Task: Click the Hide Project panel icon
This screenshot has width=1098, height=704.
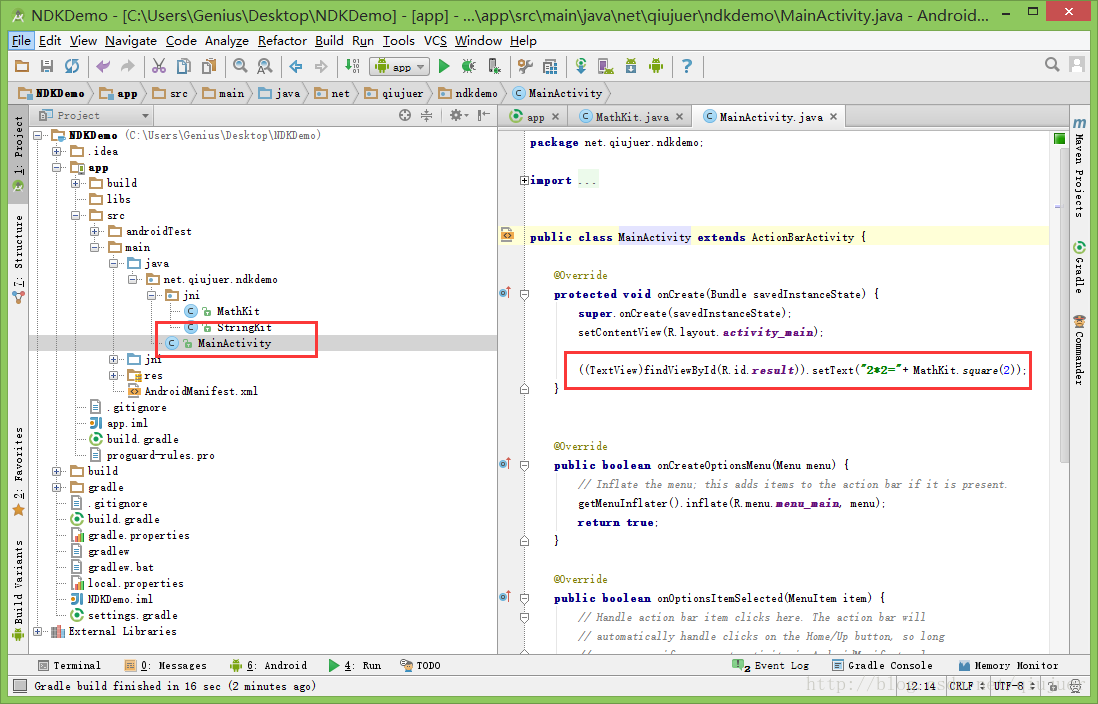Action: point(483,116)
